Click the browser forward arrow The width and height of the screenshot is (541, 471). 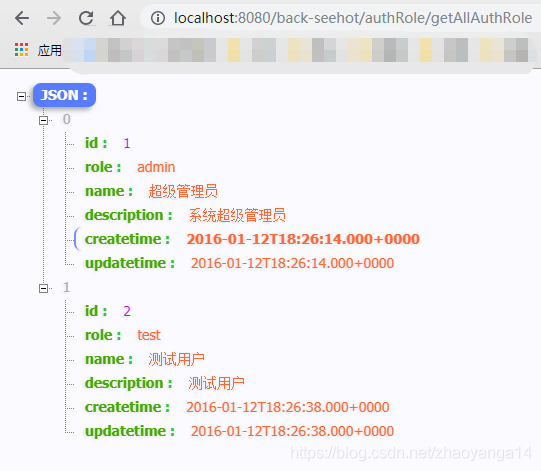[54, 18]
